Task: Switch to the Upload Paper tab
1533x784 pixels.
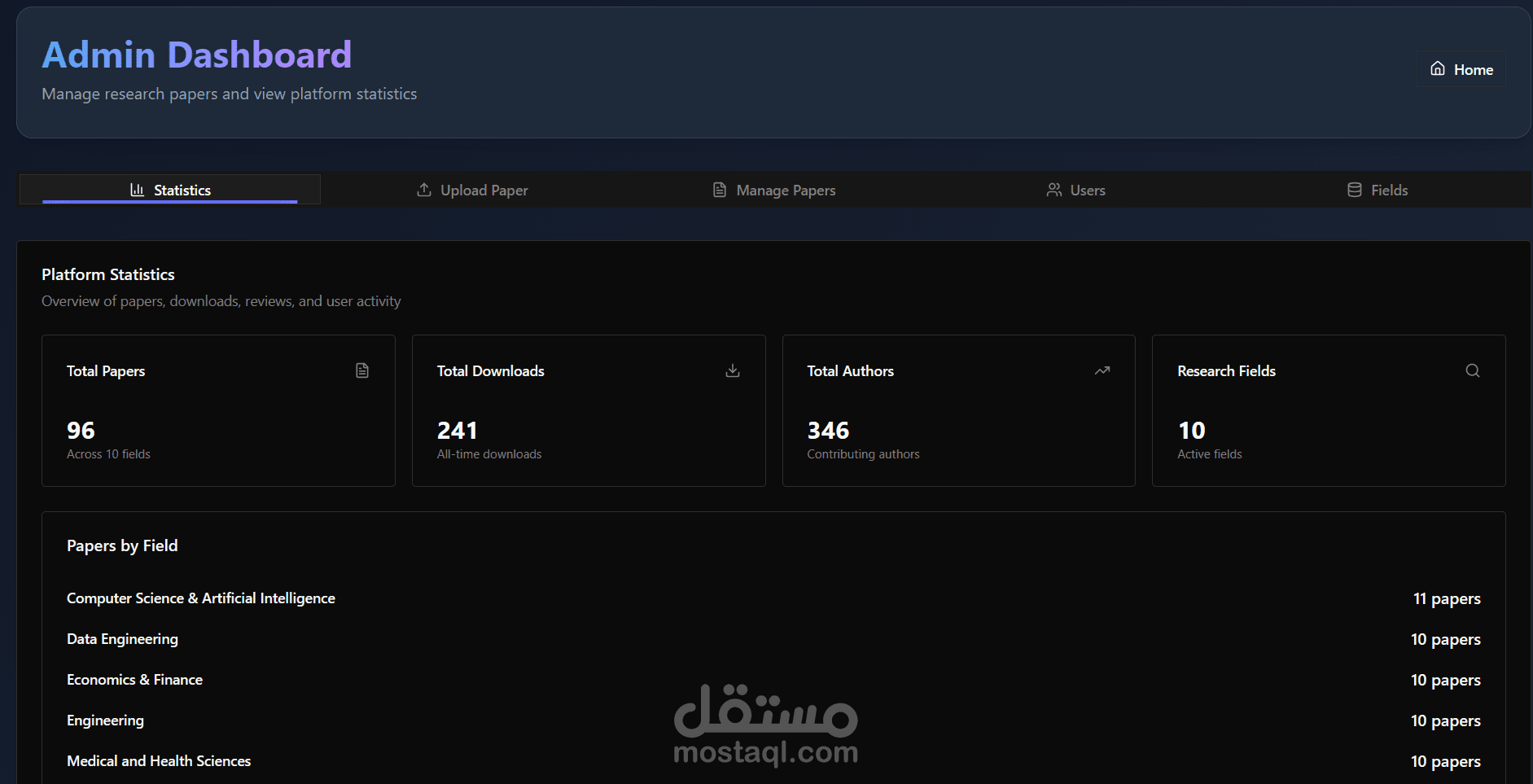Action: [472, 190]
